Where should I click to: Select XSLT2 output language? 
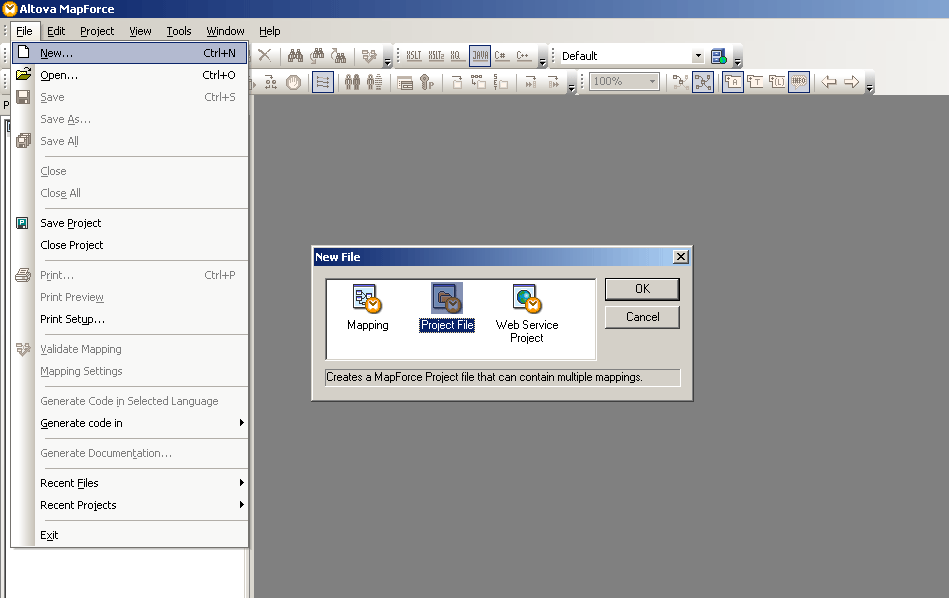(436, 56)
